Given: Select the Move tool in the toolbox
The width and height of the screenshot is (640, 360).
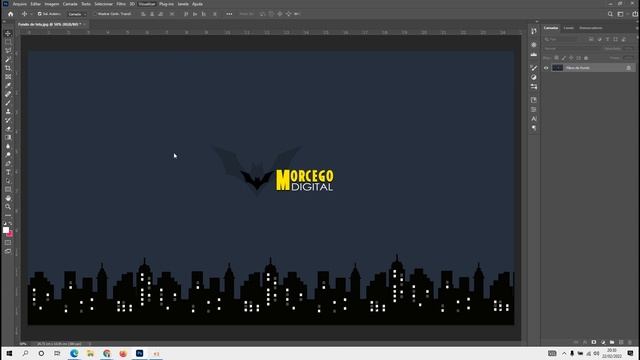Looking at the screenshot, I should point(8,33).
